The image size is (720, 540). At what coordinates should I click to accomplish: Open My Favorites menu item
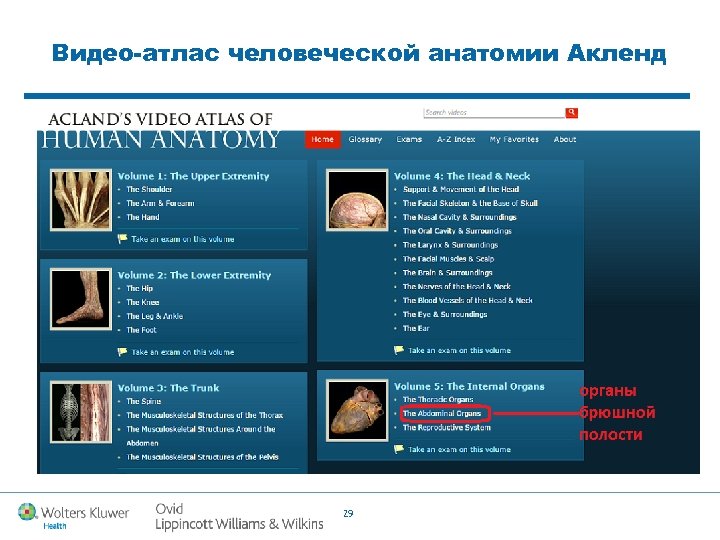514,140
